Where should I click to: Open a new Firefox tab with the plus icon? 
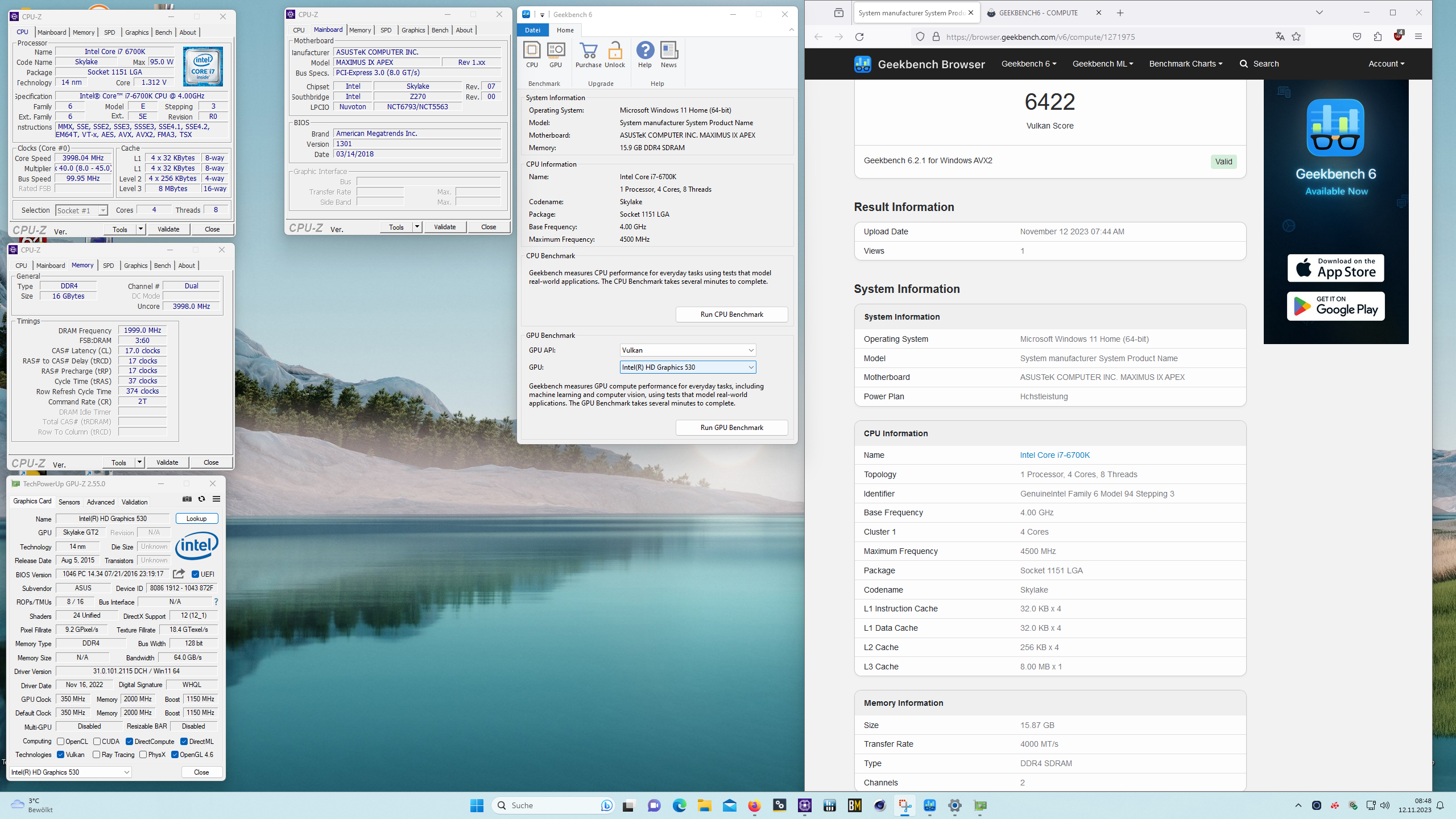pos(1120,13)
